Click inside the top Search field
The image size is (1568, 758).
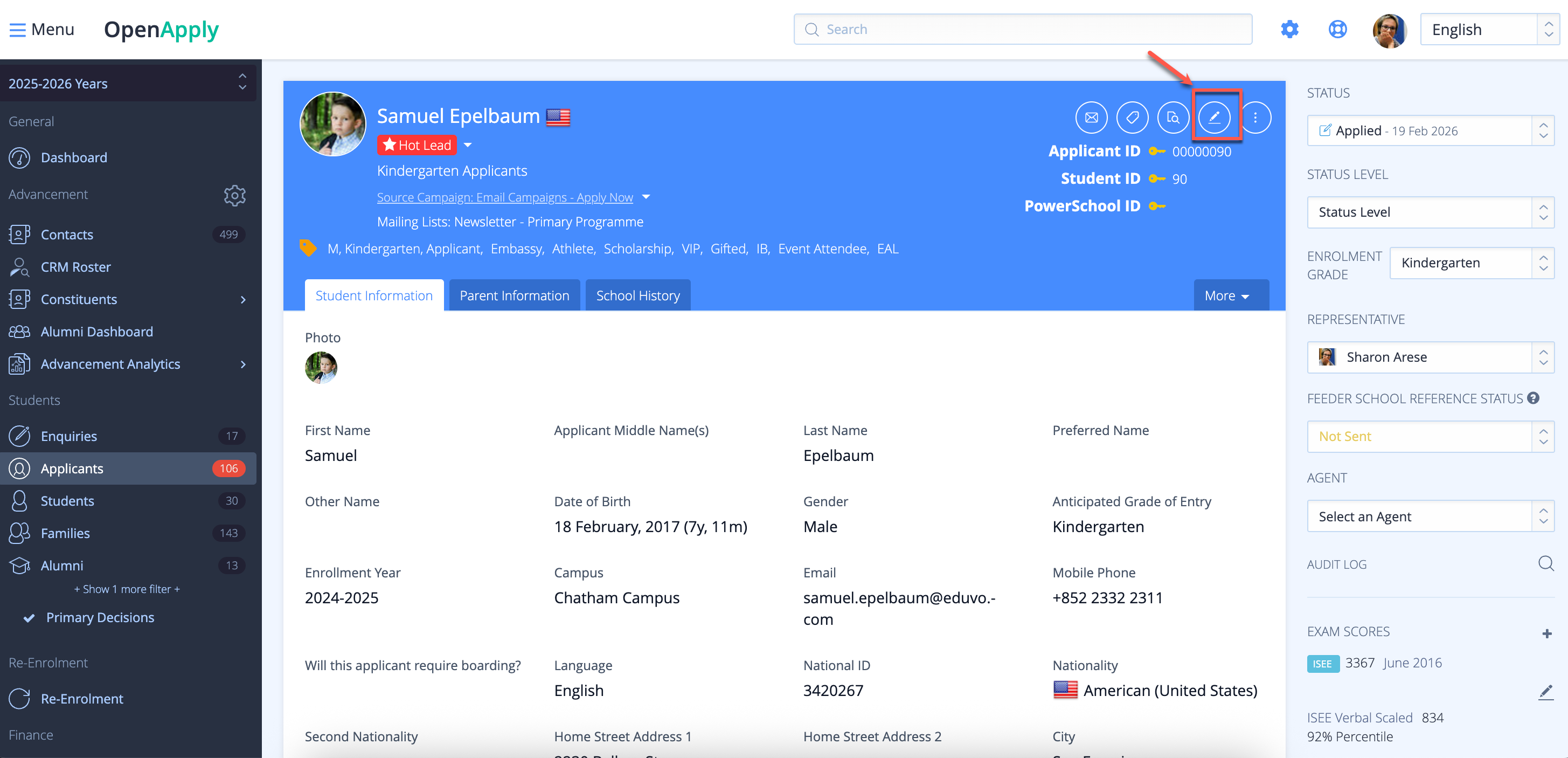click(1022, 29)
